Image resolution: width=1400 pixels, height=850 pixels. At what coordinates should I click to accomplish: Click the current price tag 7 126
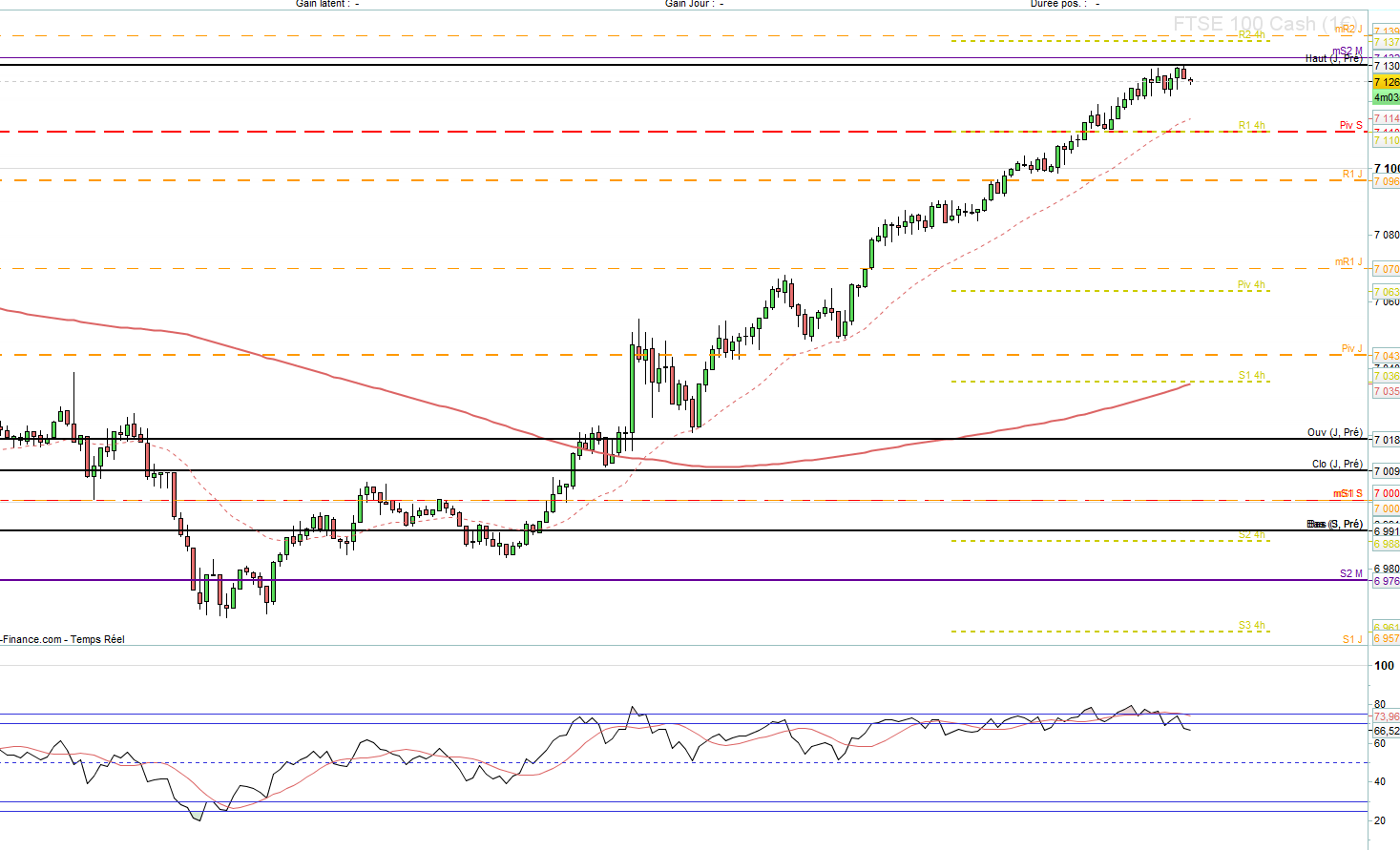tap(1386, 82)
